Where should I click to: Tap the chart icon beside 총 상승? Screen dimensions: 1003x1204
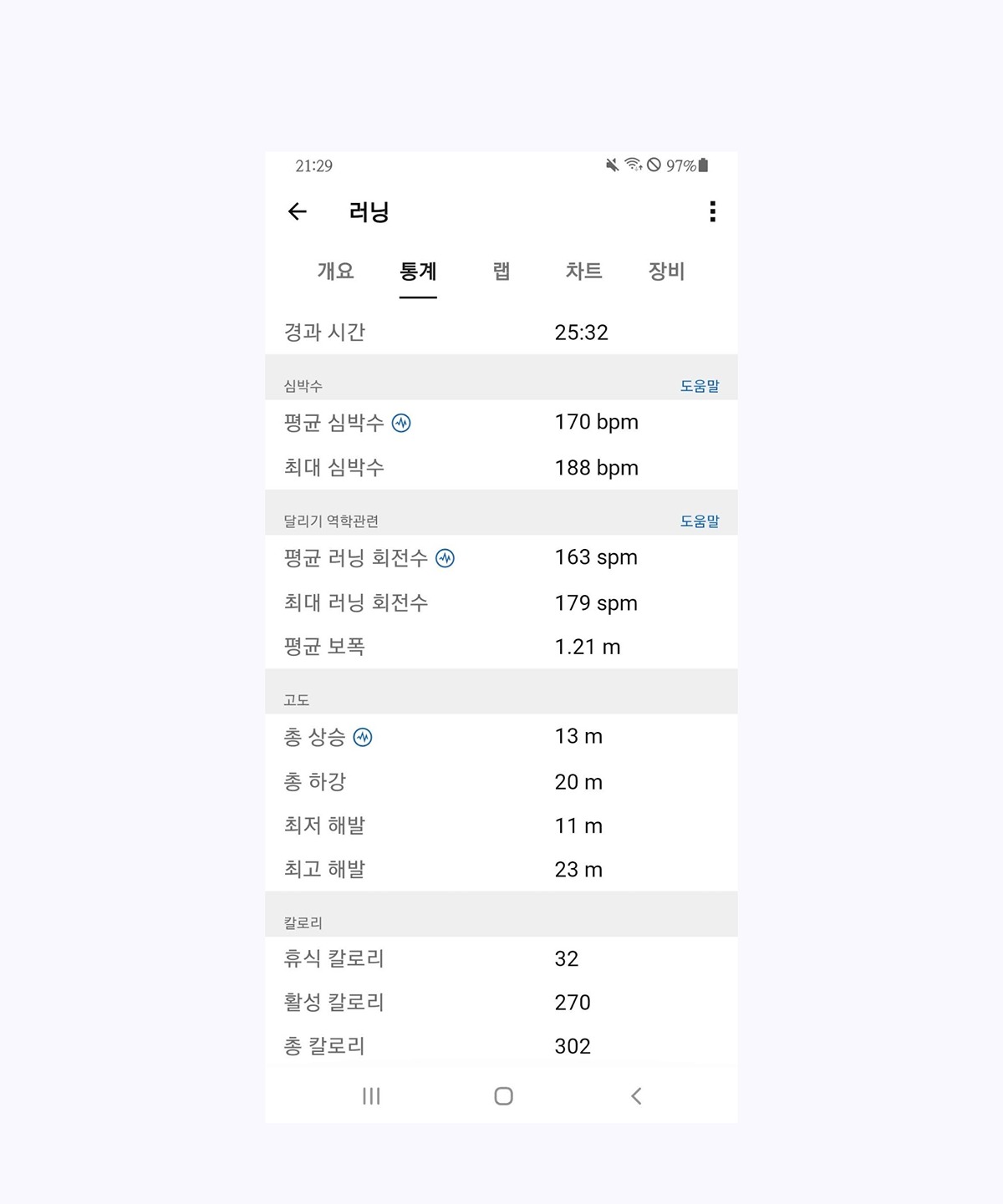(363, 737)
